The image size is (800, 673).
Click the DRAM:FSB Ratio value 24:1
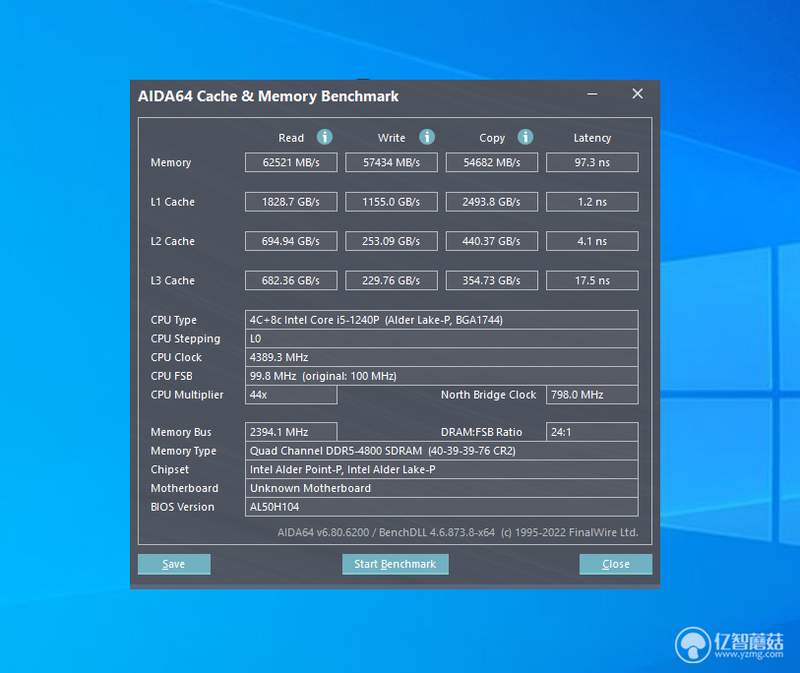(x=592, y=432)
